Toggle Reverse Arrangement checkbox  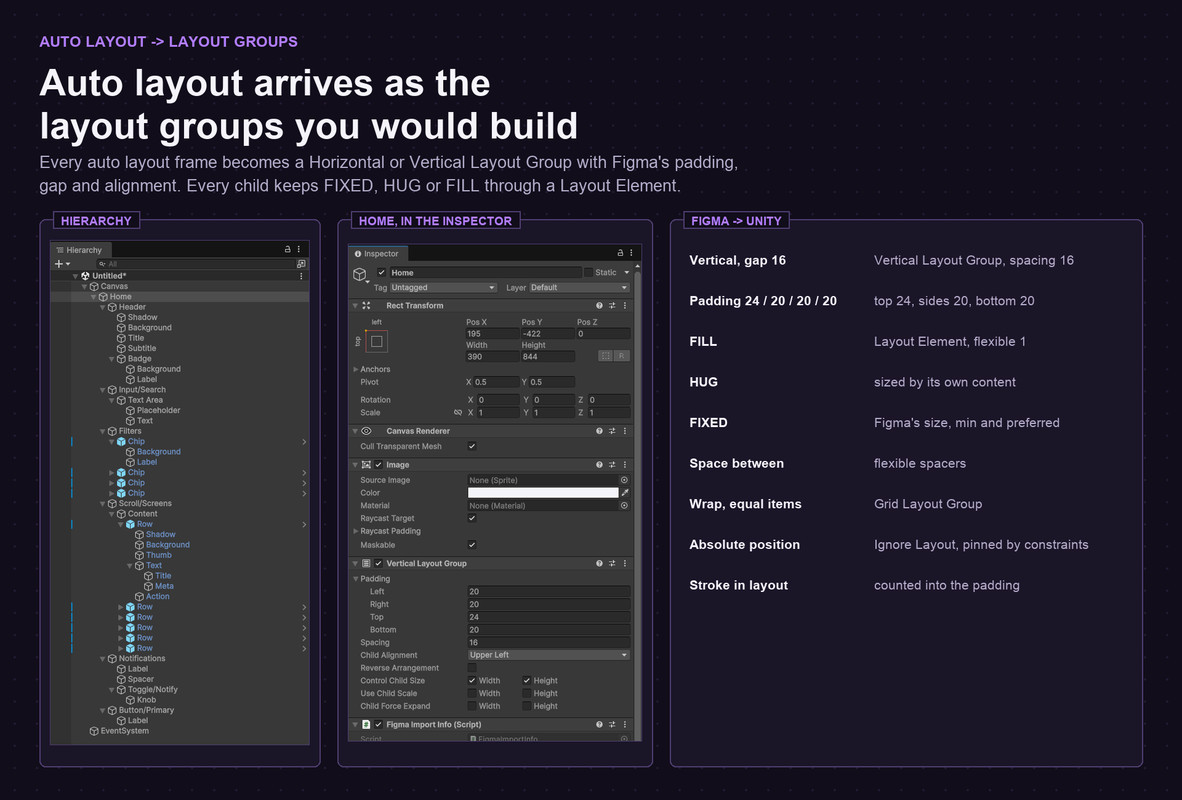point(472,668)
